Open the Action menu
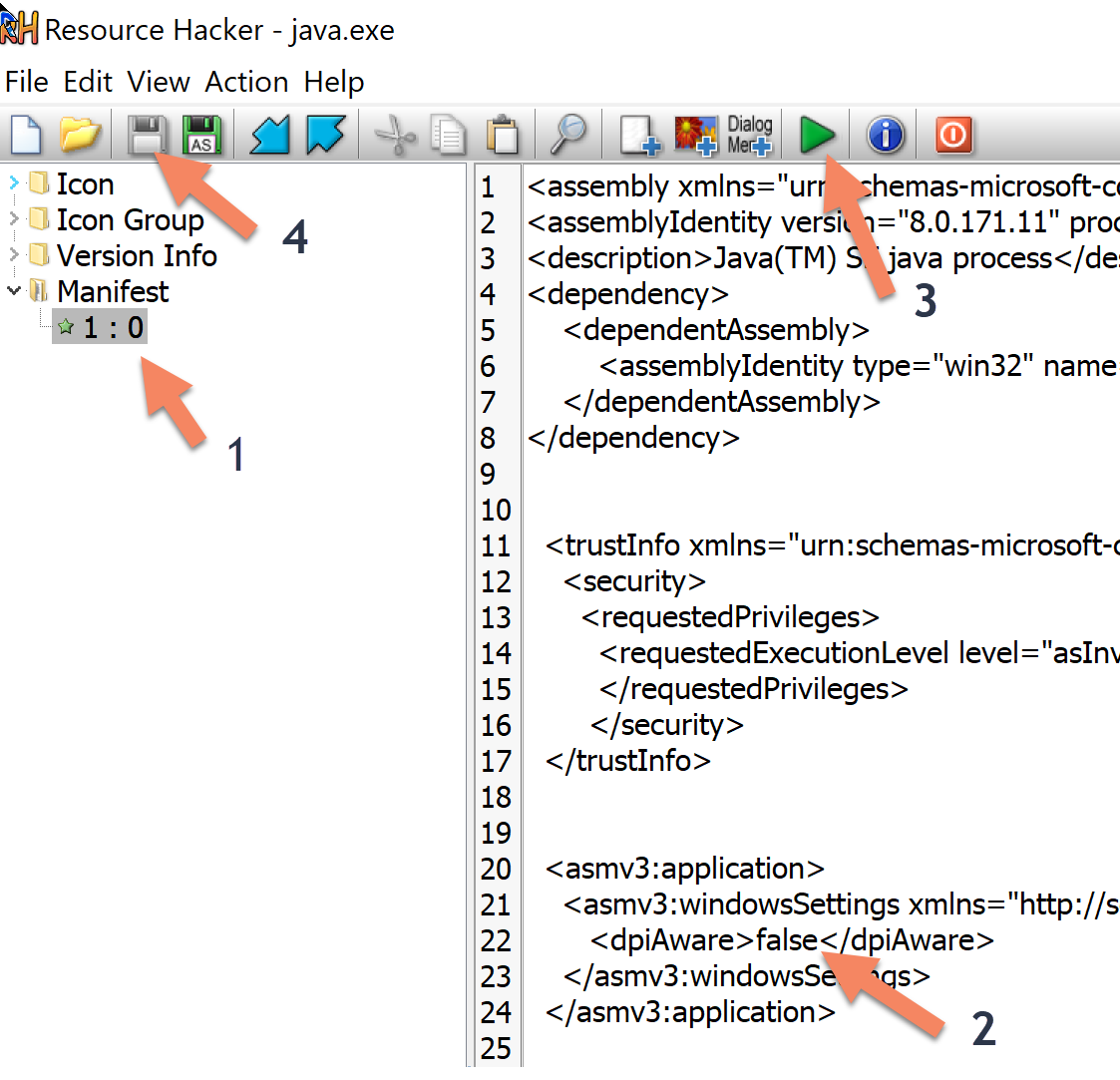The width and height of the screenshot is (1120, 1080). [x=246, y=82]
